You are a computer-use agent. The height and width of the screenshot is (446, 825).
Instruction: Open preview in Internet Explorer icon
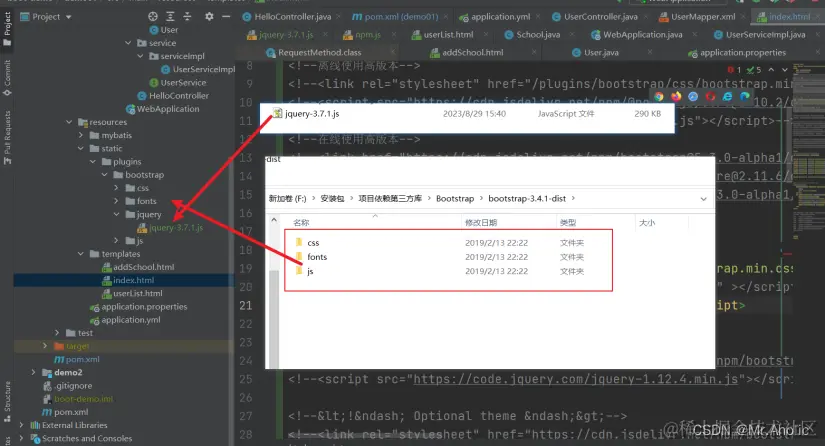pos(727,96)
